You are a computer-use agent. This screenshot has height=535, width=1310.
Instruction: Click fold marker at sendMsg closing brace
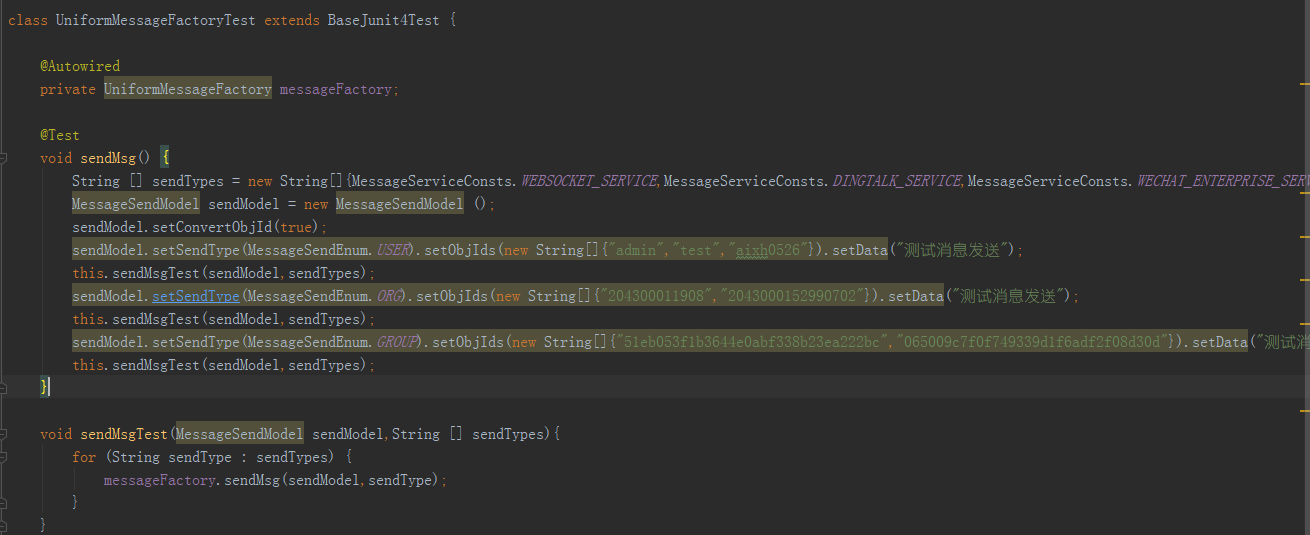click(x=5, y=387)
